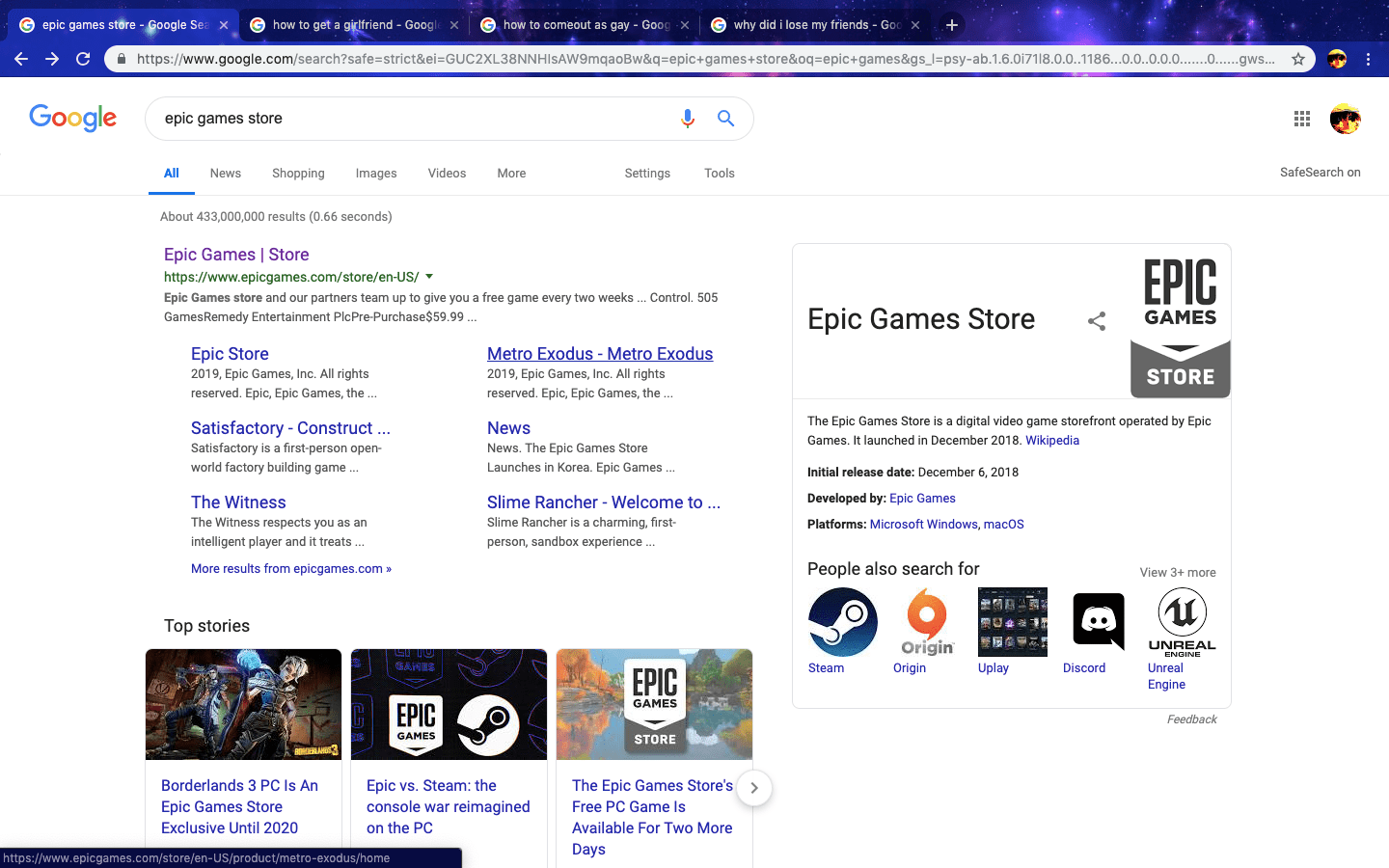This screenshot has width=1389, height=868.
Task: Open the 'Epic Games | Store' result
Action: point(236,255)
